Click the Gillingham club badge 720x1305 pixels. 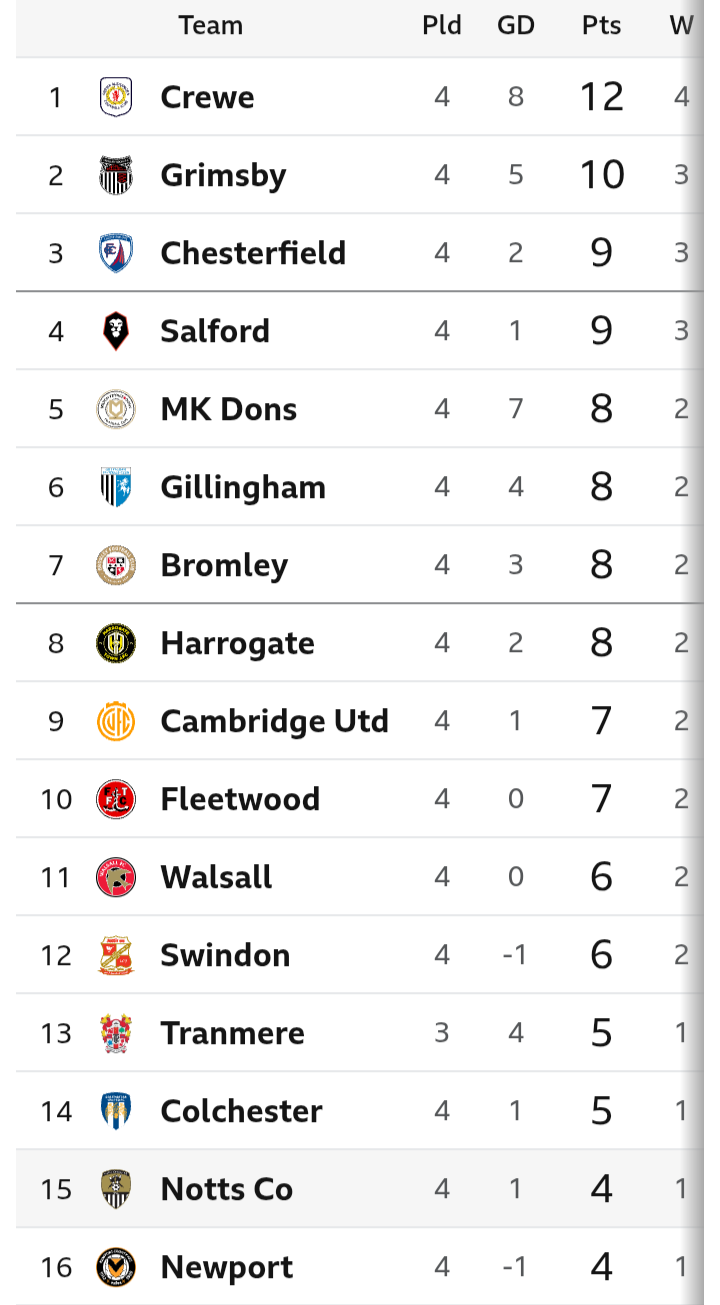coord(116,487)
